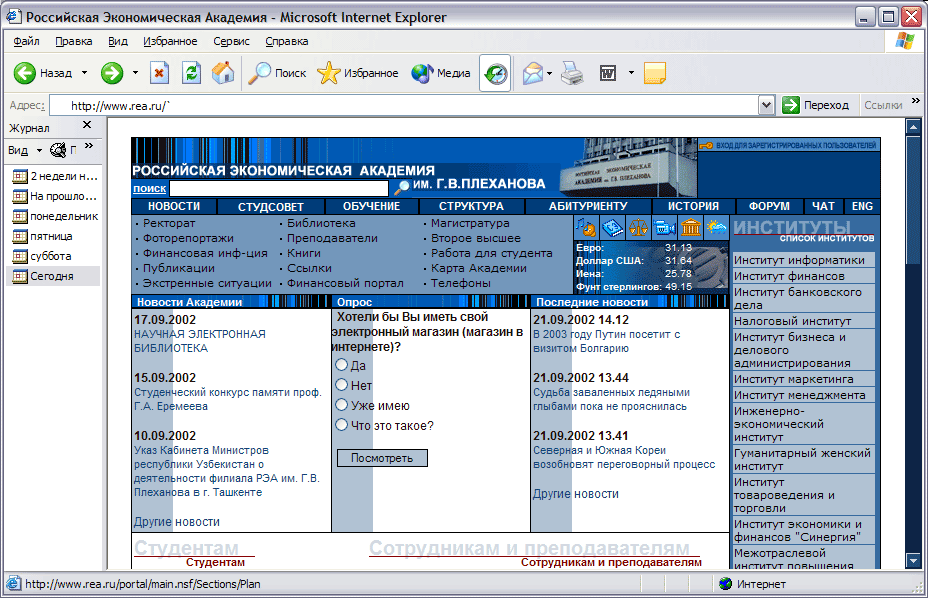Expand the 'На прошло…' history group
Image resolution: width=928 pixels, height=598 pixels.
[54, 196]
